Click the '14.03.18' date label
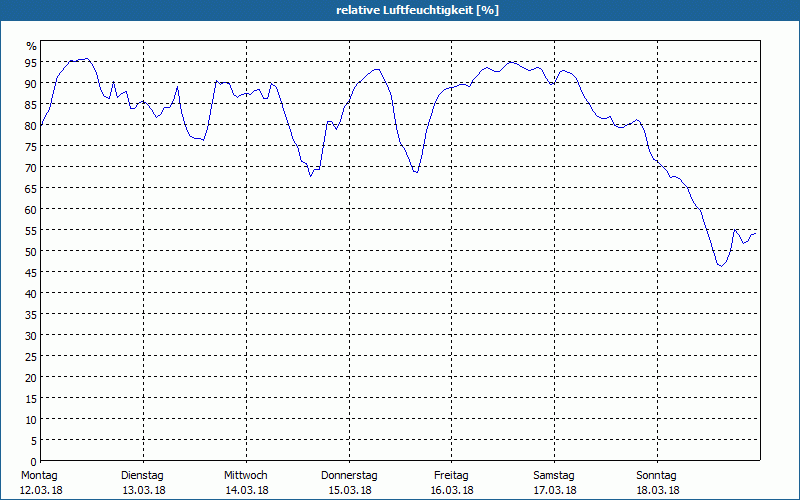The image size is (800, 500). tap(247, 490)
